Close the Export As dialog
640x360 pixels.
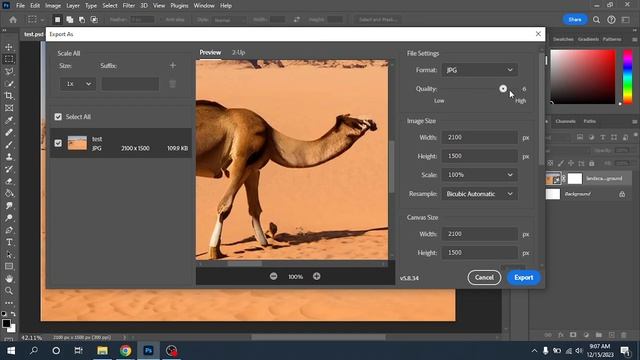538,34
